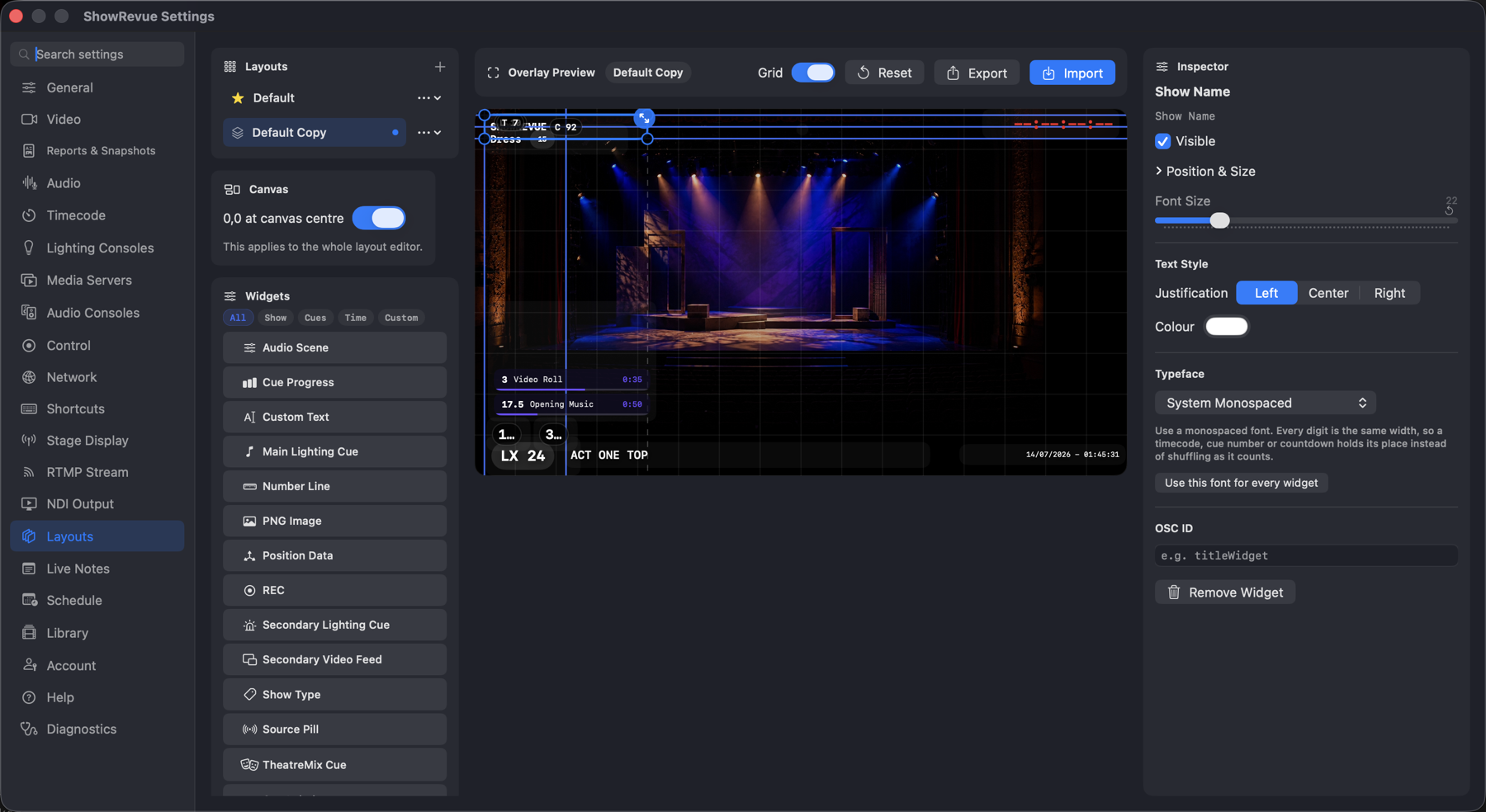Select the LX 24 widget in preview
Viewport: 1486px width, 812px height.
coord(523,456)
